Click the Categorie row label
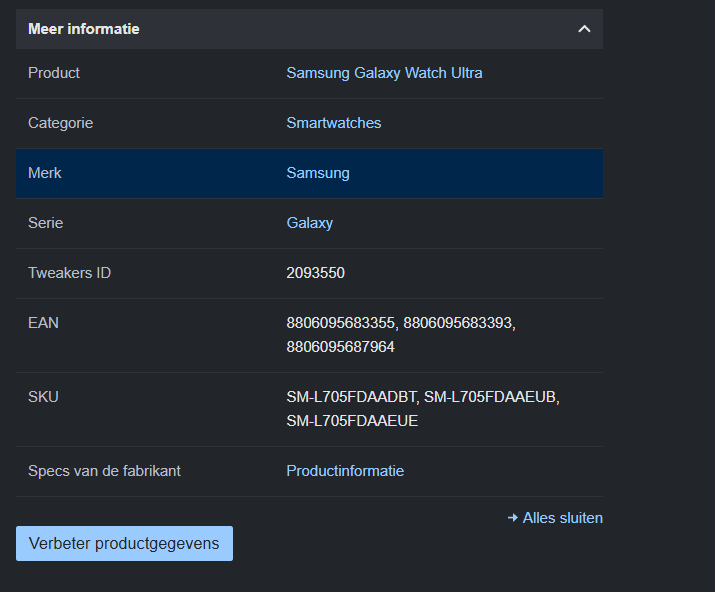 61,123
